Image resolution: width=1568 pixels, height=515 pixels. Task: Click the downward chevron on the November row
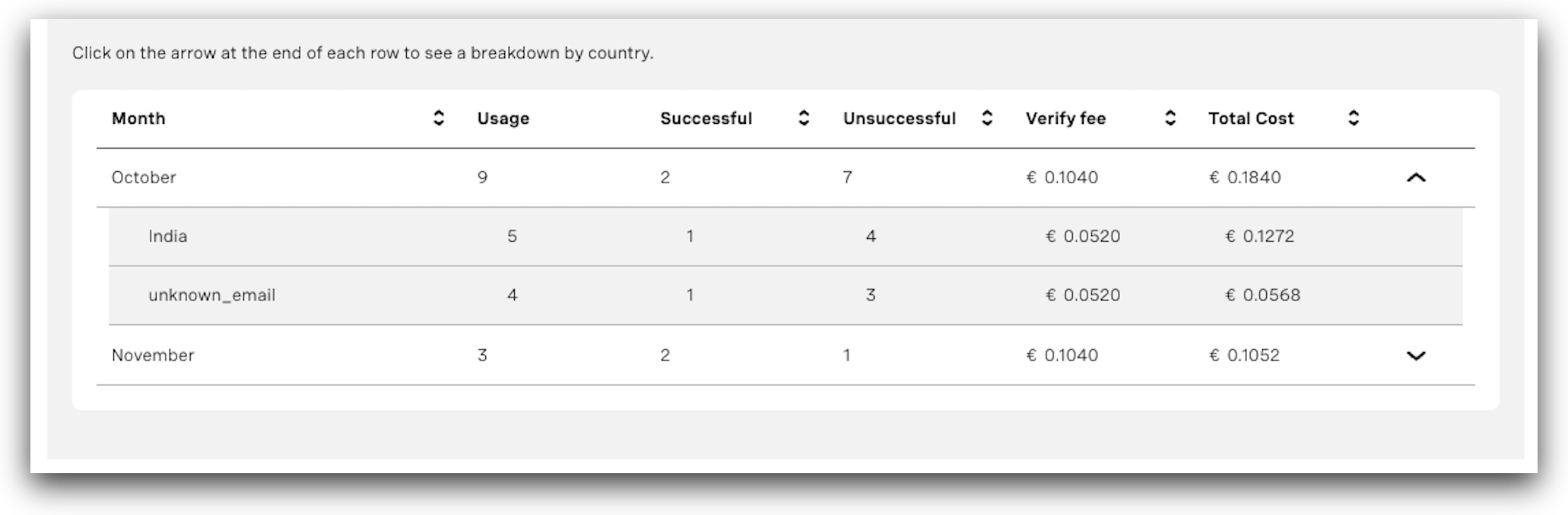1416,354
